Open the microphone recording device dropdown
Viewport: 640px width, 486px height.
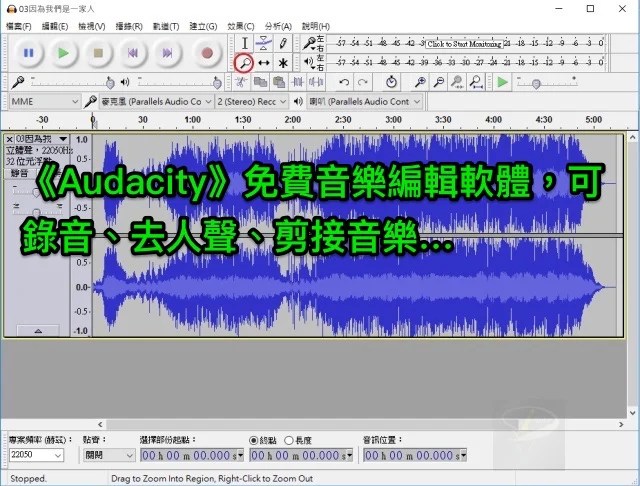click(x=156, y=102)
